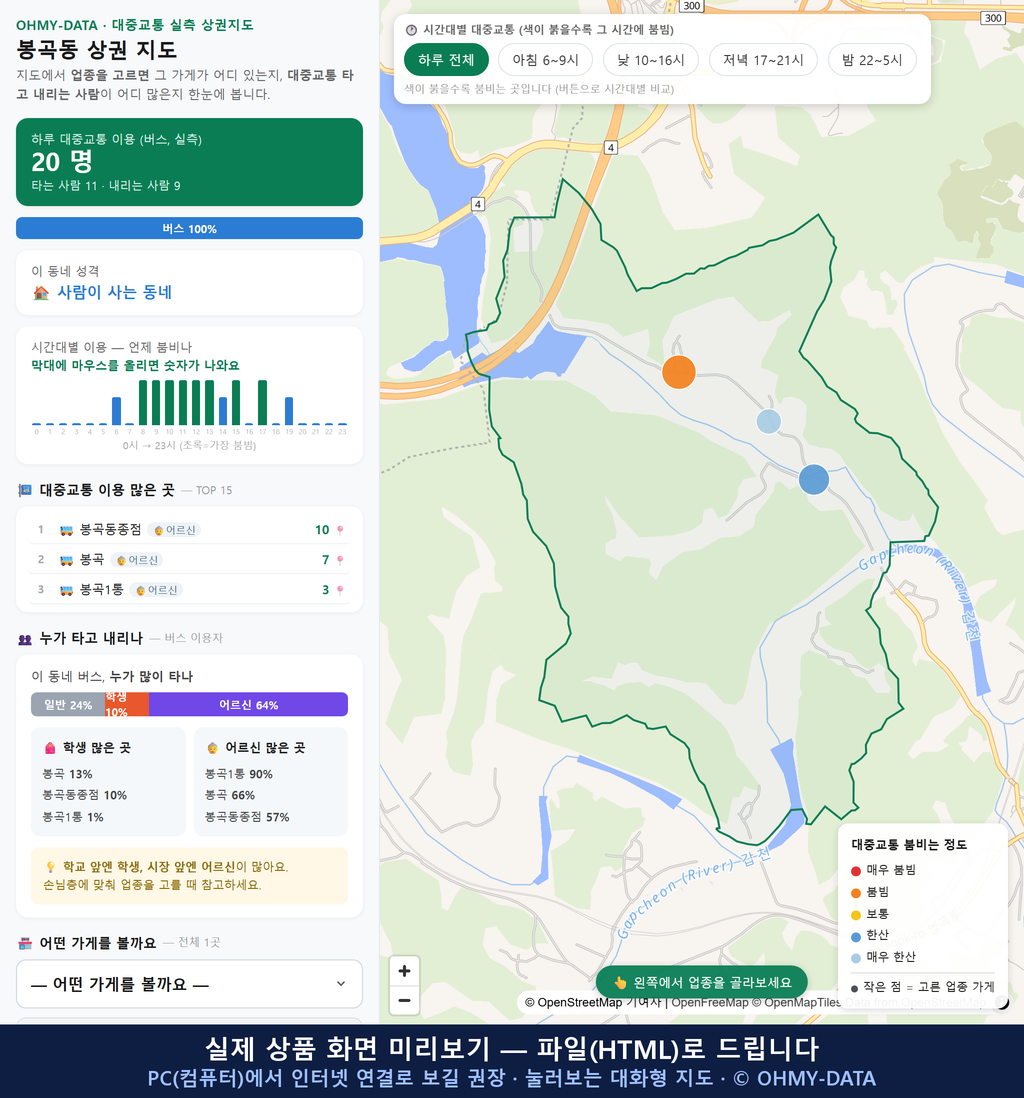
Task: Click bus icon of 봉곡1통 entry
Action: pos(67,590)
